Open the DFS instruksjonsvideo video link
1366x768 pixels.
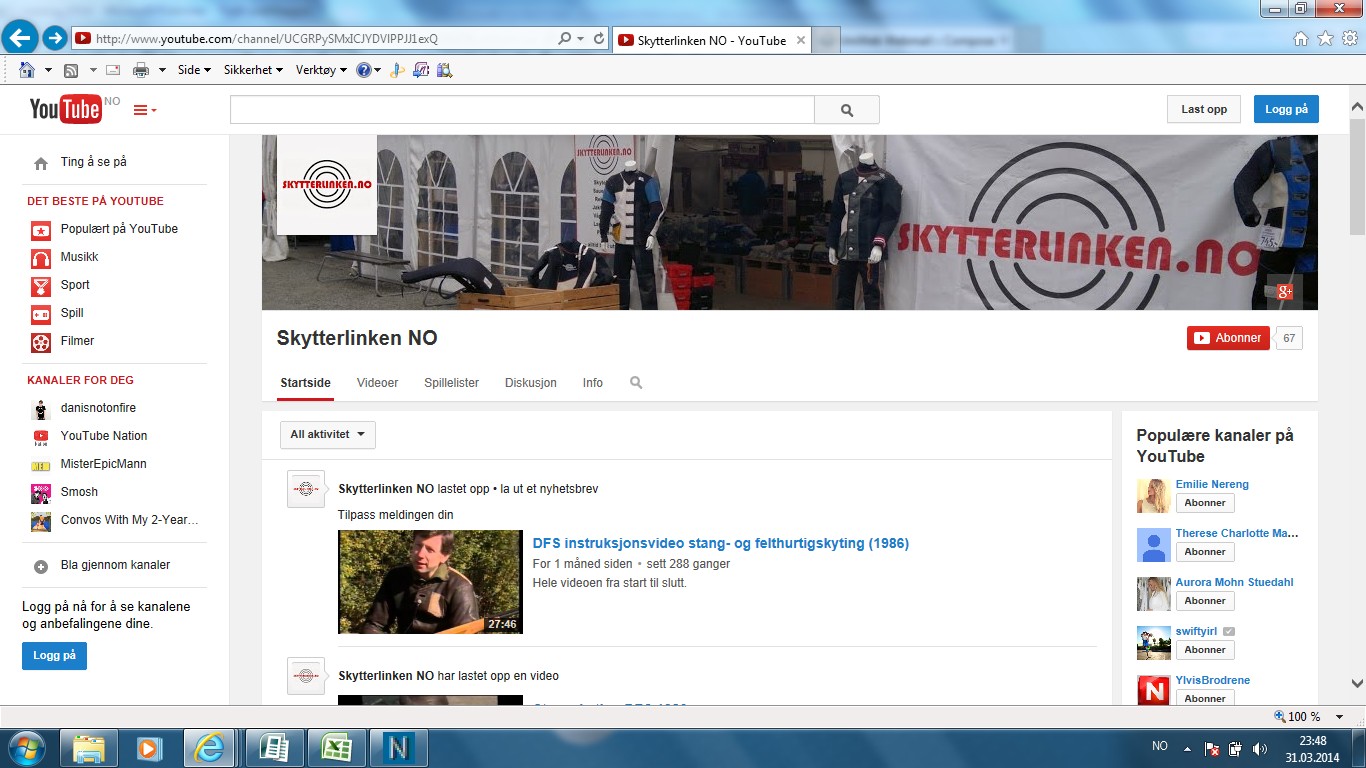721,544
